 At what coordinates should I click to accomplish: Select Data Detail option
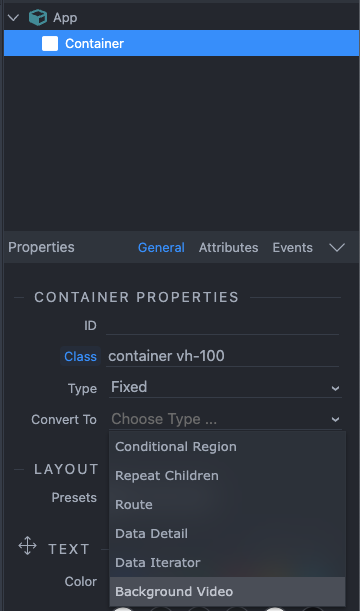[x=227, y=533]
